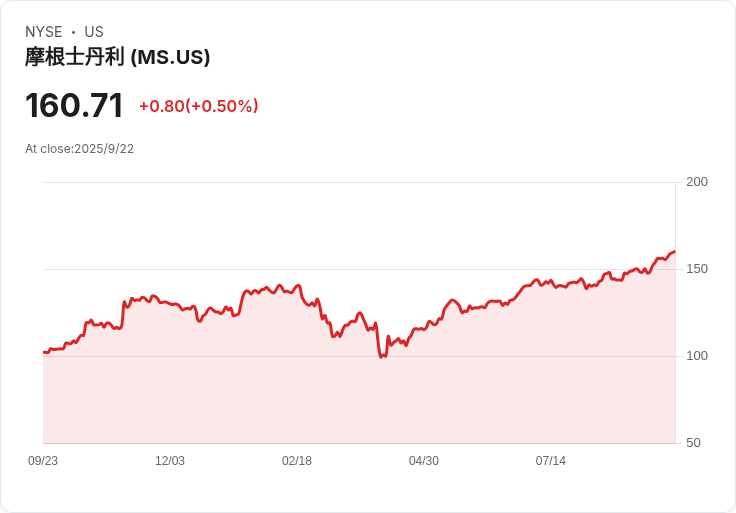Select the 02/18 date on time axis
The width and height of the screenshot is (736, 513).
pyautogui.click(x=297, y=461)
